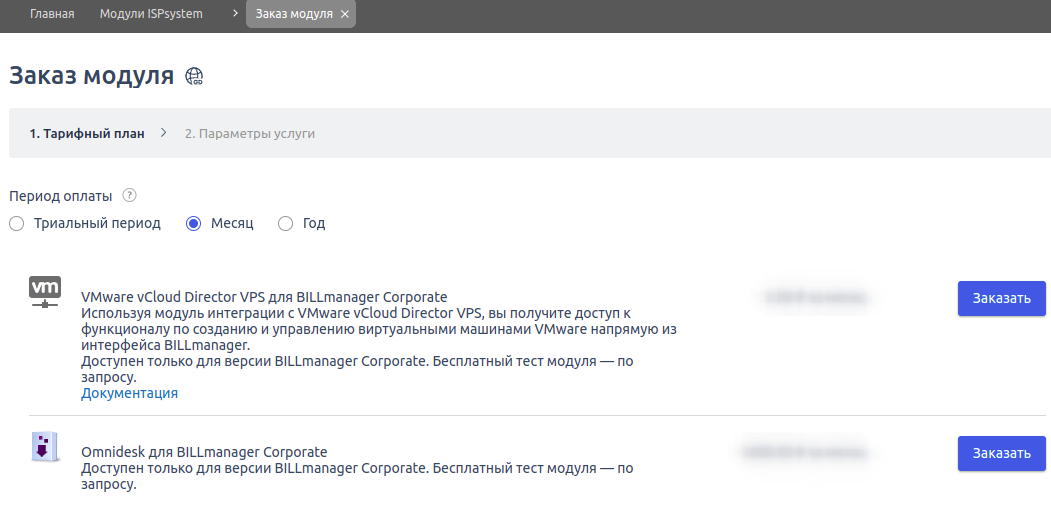Order the Omnidesk для BILLmanager module
This screenshot has height=508, width=1051.
pos(1001,453)
